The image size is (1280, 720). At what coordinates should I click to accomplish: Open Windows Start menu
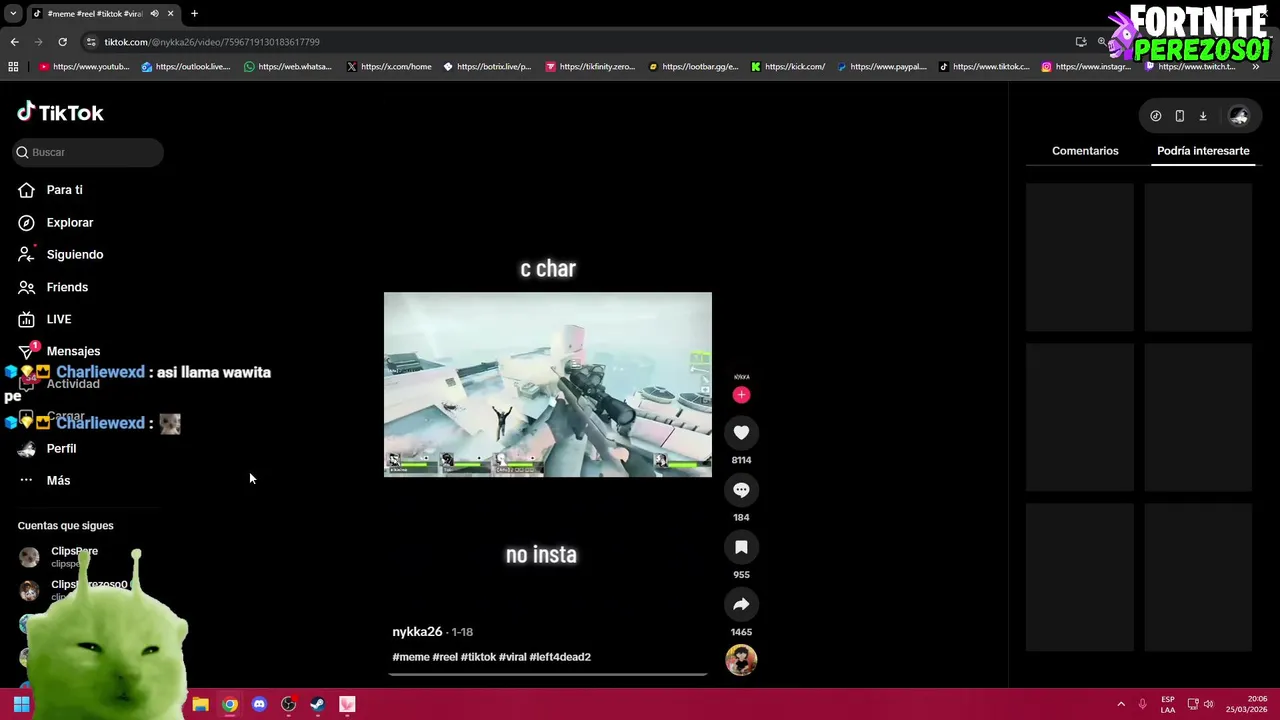pos(21,704)
